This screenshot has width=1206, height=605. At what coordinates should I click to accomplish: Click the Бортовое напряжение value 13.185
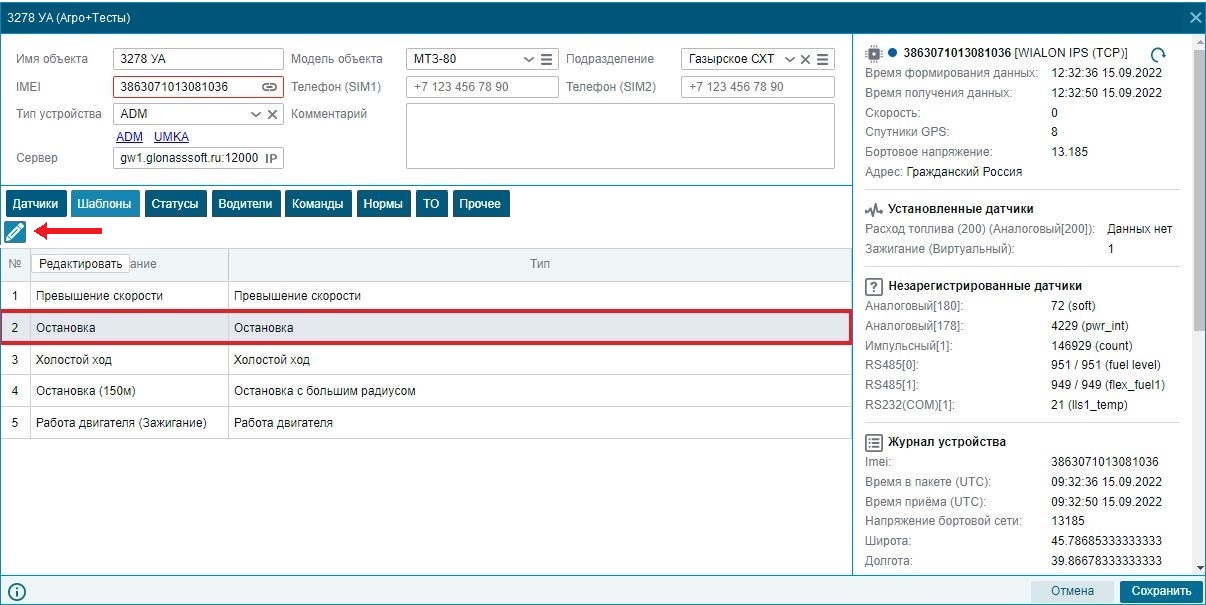(1069, 152)
